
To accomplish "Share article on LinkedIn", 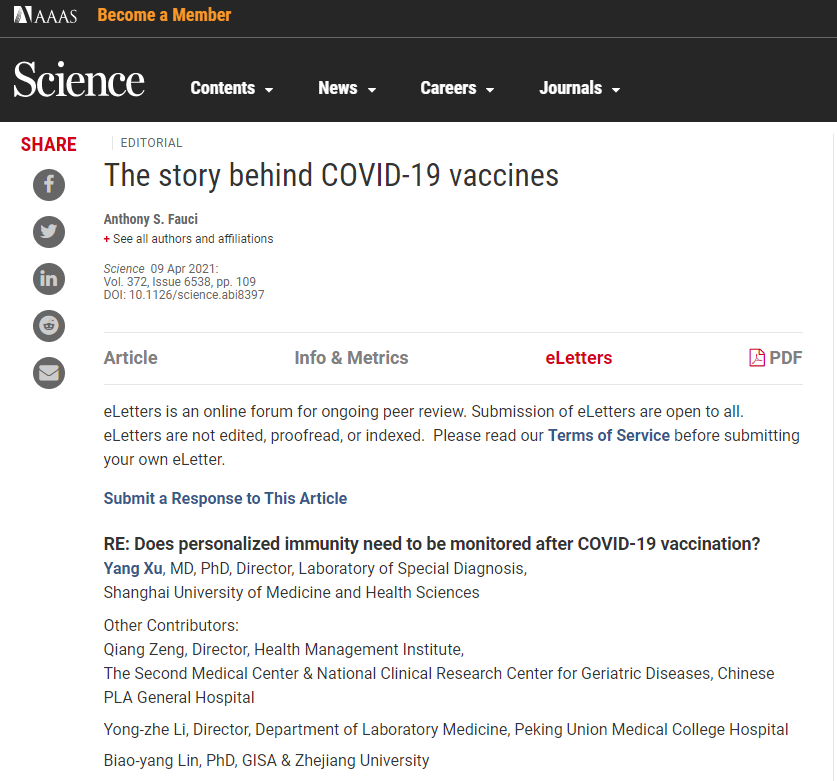I will [49, 279].
